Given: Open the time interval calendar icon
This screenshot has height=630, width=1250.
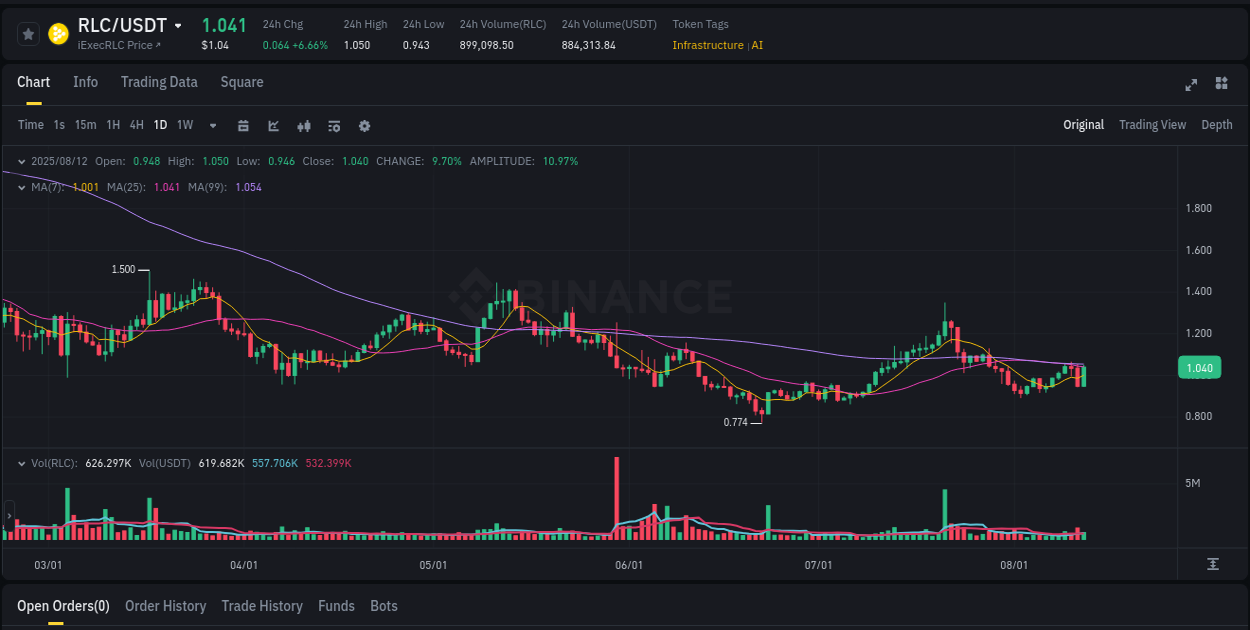Looking at the screenshot, I should click(x=243, y=125).
